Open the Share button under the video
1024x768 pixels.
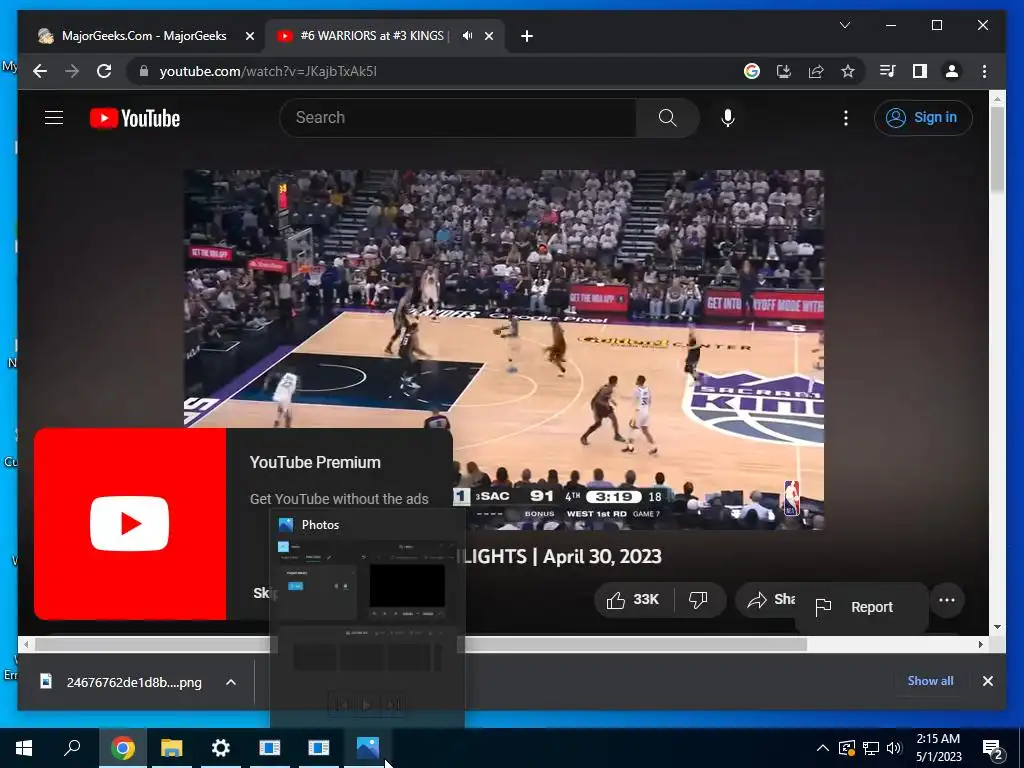pos(768,600)
